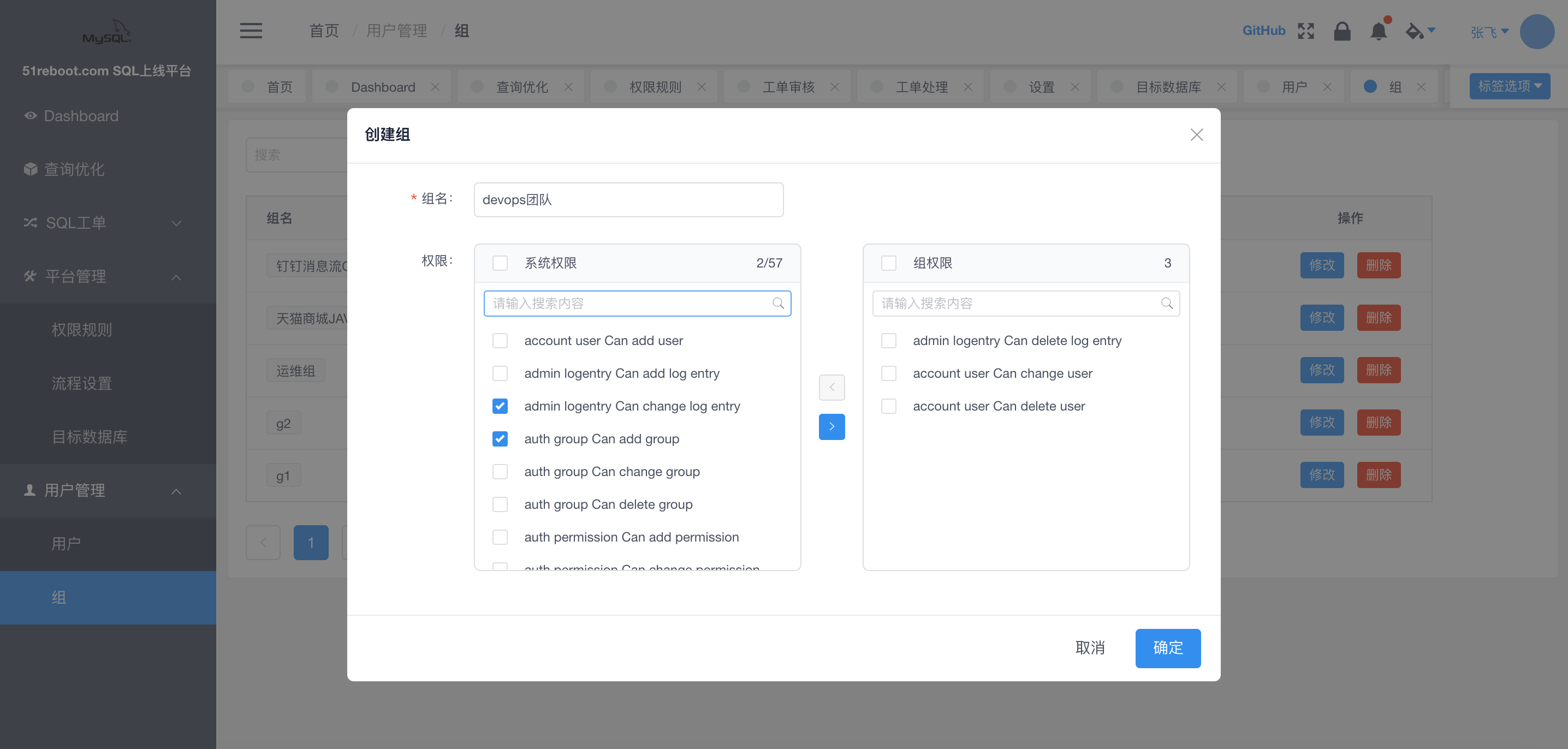Check 'account user Can delete user'

point(889,407)
